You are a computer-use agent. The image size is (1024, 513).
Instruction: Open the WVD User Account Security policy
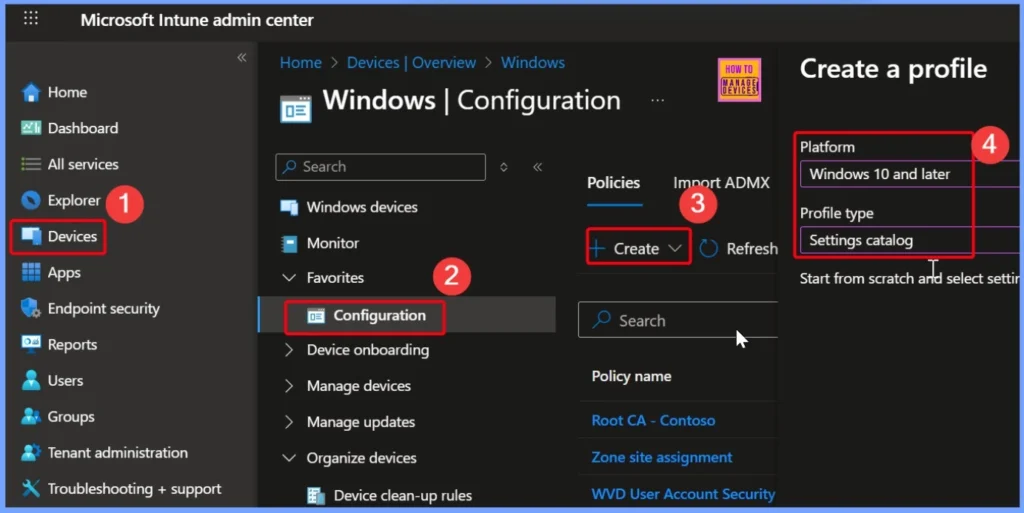683,494
